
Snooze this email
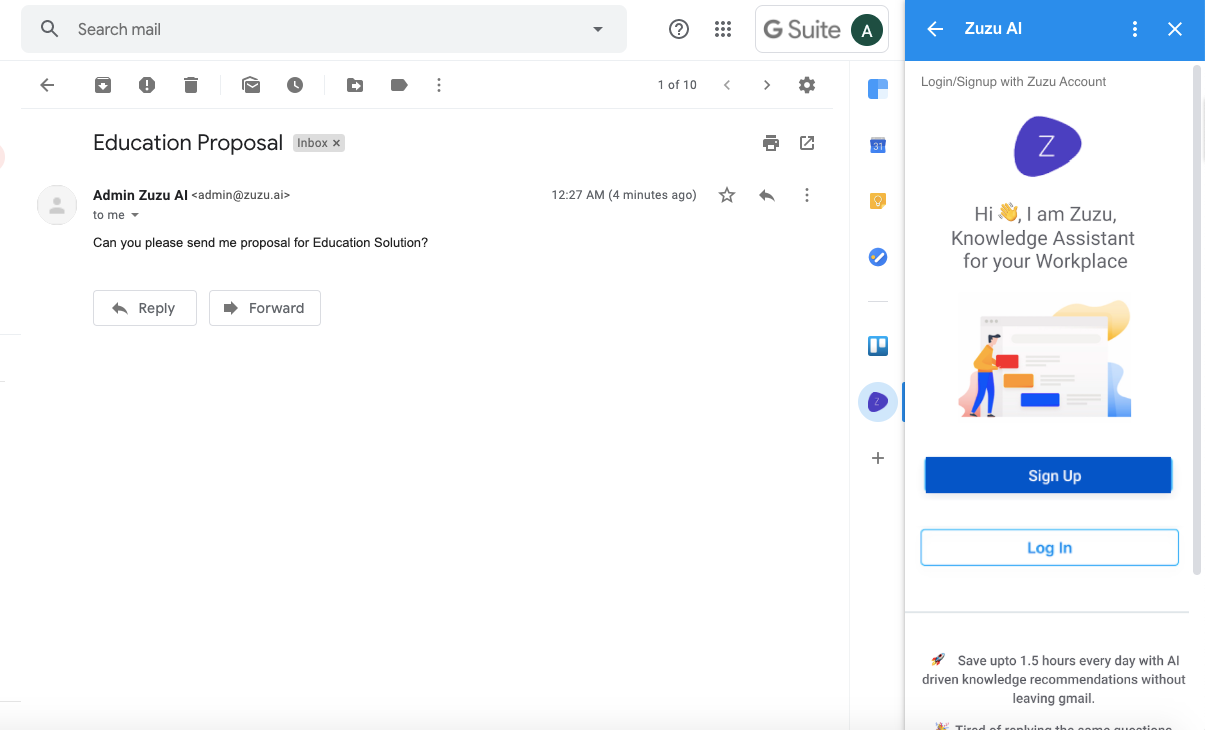(x=295, y=85)
